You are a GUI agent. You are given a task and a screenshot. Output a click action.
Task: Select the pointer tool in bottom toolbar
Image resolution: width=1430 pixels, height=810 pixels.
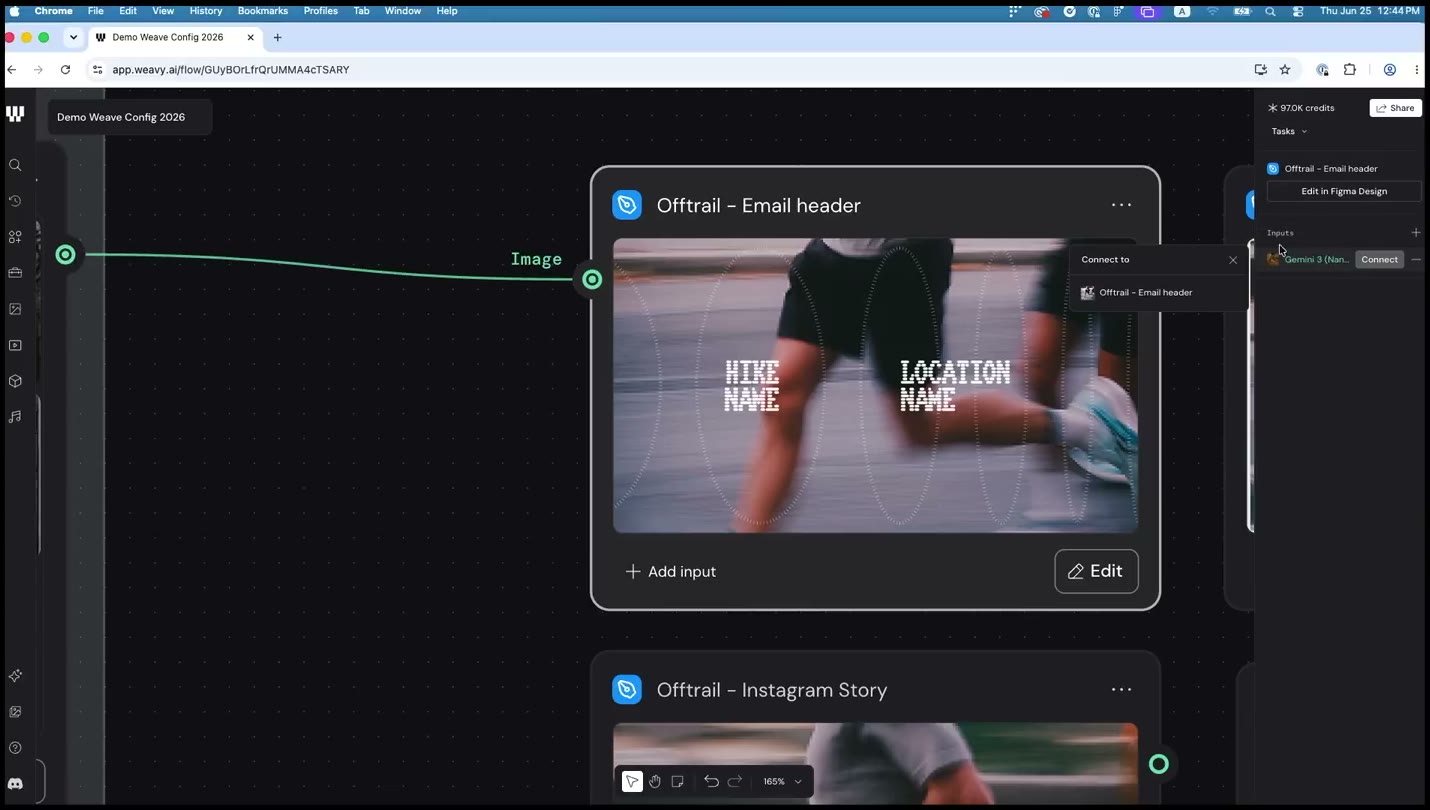click(632, 781)
